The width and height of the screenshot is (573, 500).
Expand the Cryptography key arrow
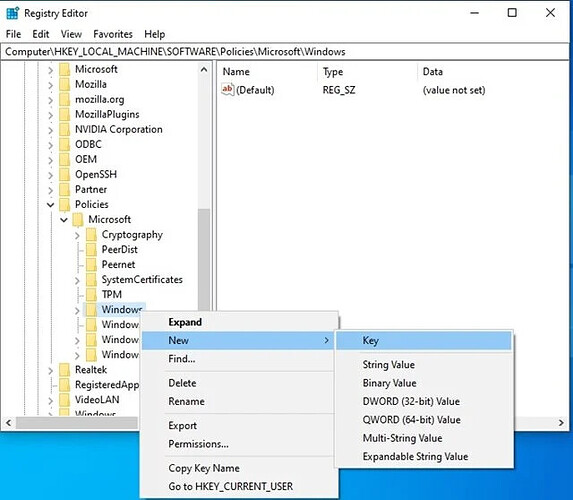point(77,235)
